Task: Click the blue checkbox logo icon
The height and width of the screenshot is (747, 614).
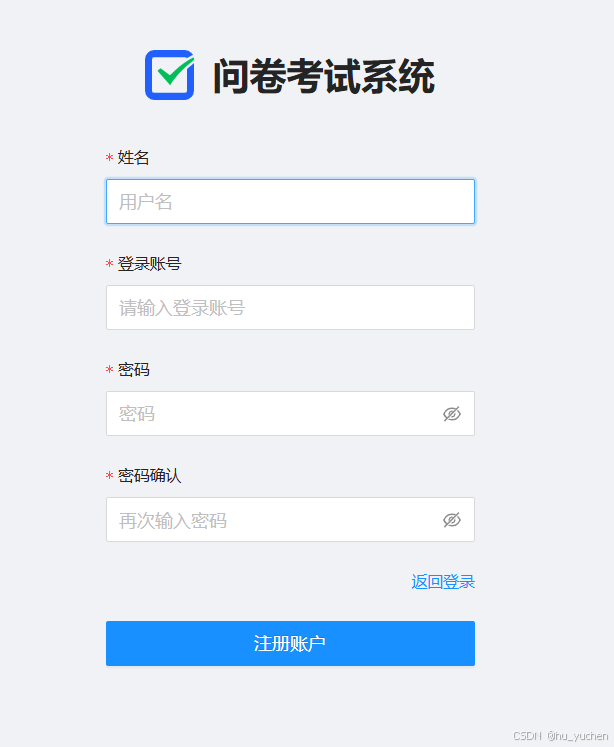Action: pos(170,75)
